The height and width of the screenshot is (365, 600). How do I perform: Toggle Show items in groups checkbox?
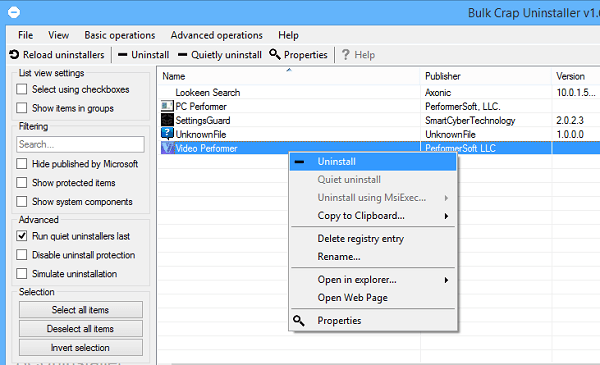pos(22,108)
